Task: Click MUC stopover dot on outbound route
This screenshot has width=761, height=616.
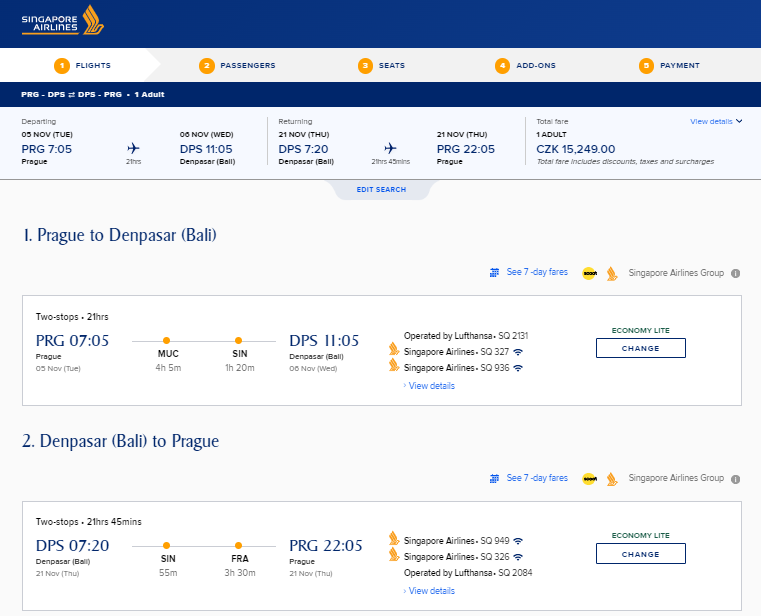Action: (166, 341)
